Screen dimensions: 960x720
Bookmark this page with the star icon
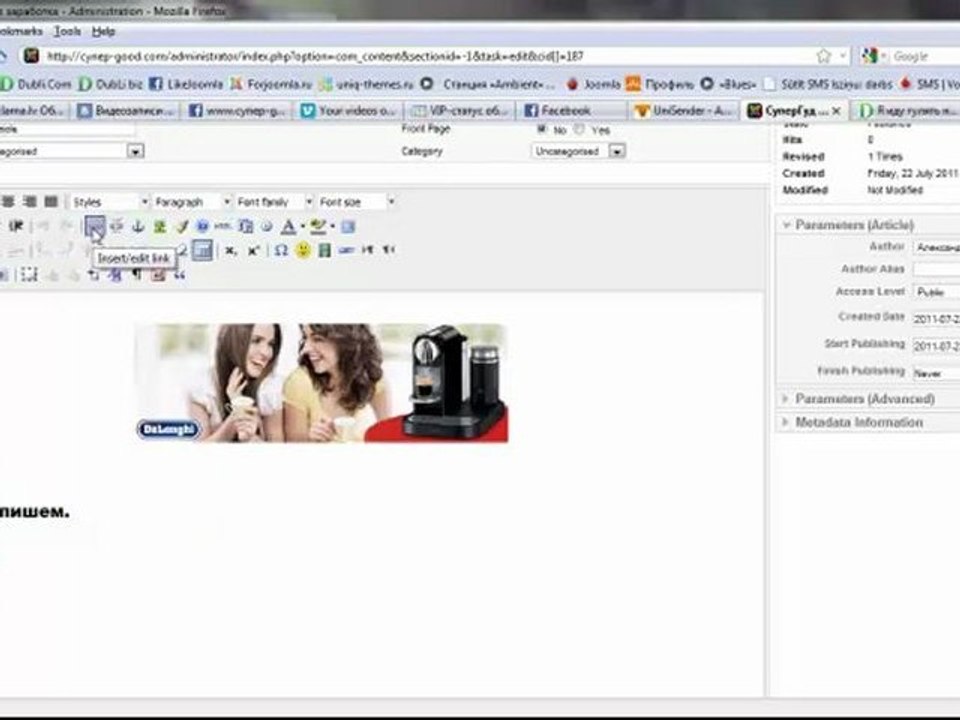823,56
